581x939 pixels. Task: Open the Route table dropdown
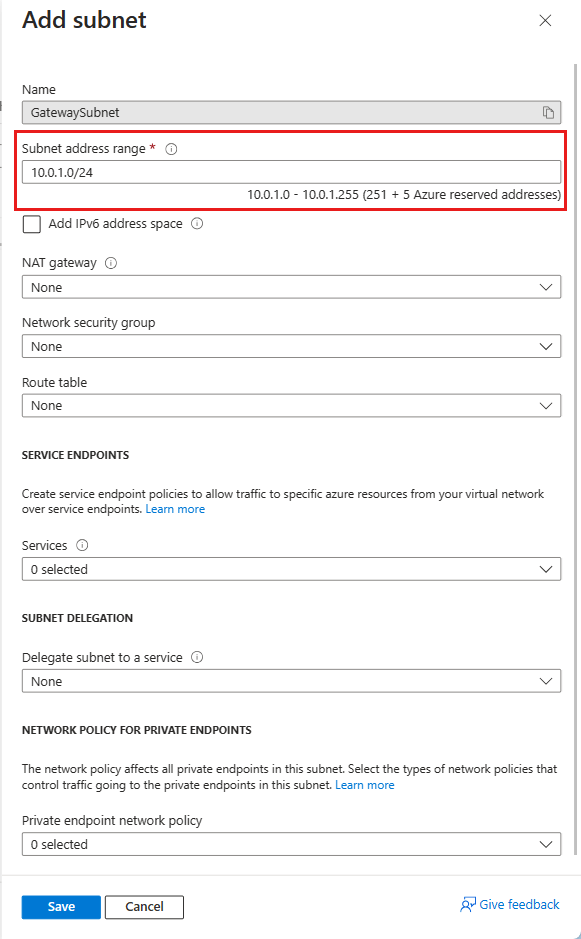click(x=291, y=405)
